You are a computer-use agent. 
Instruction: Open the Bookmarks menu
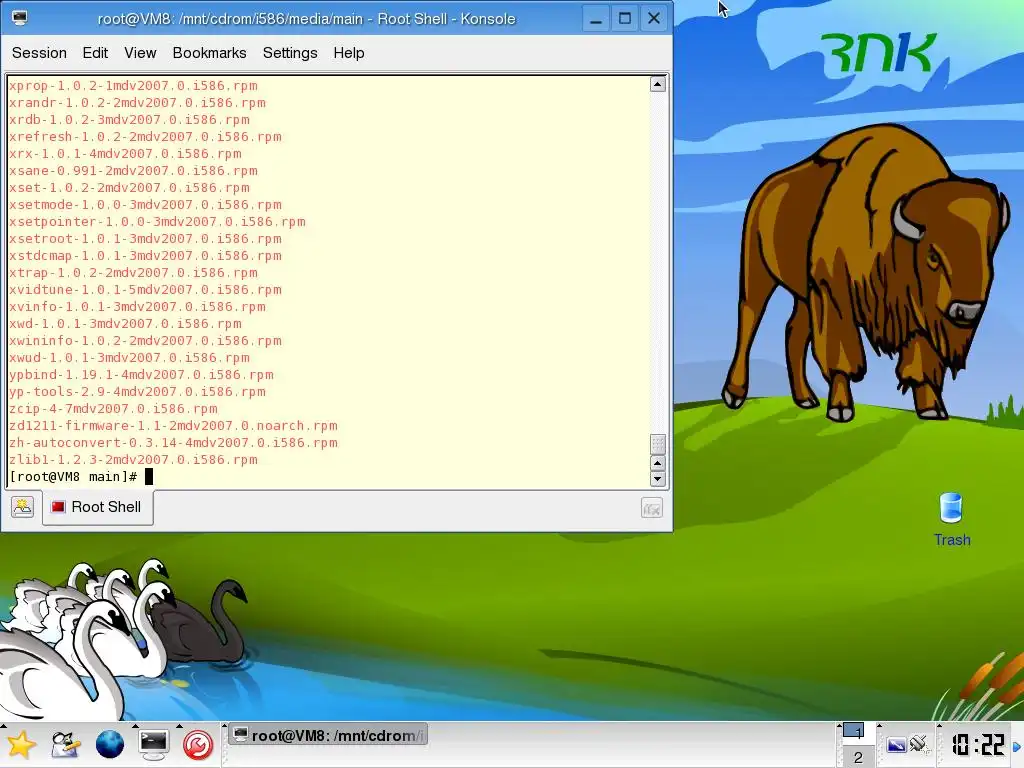click(209, 53)
